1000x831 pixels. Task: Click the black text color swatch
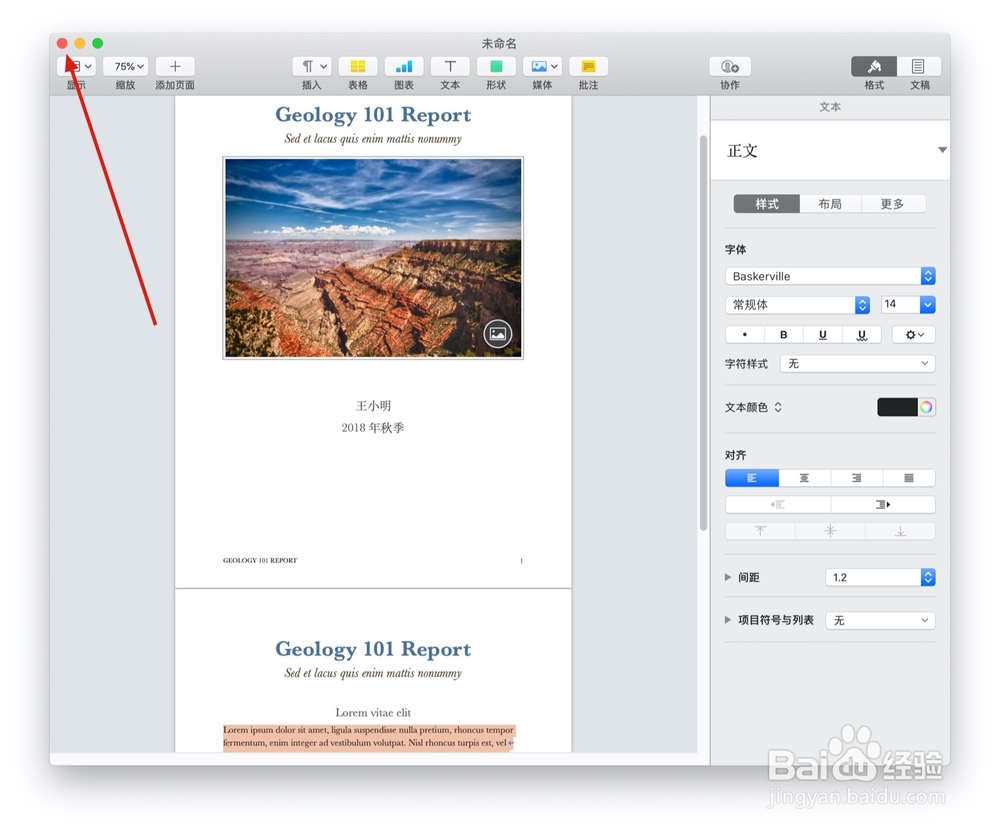pyautogui.click(x=897, y=407)
